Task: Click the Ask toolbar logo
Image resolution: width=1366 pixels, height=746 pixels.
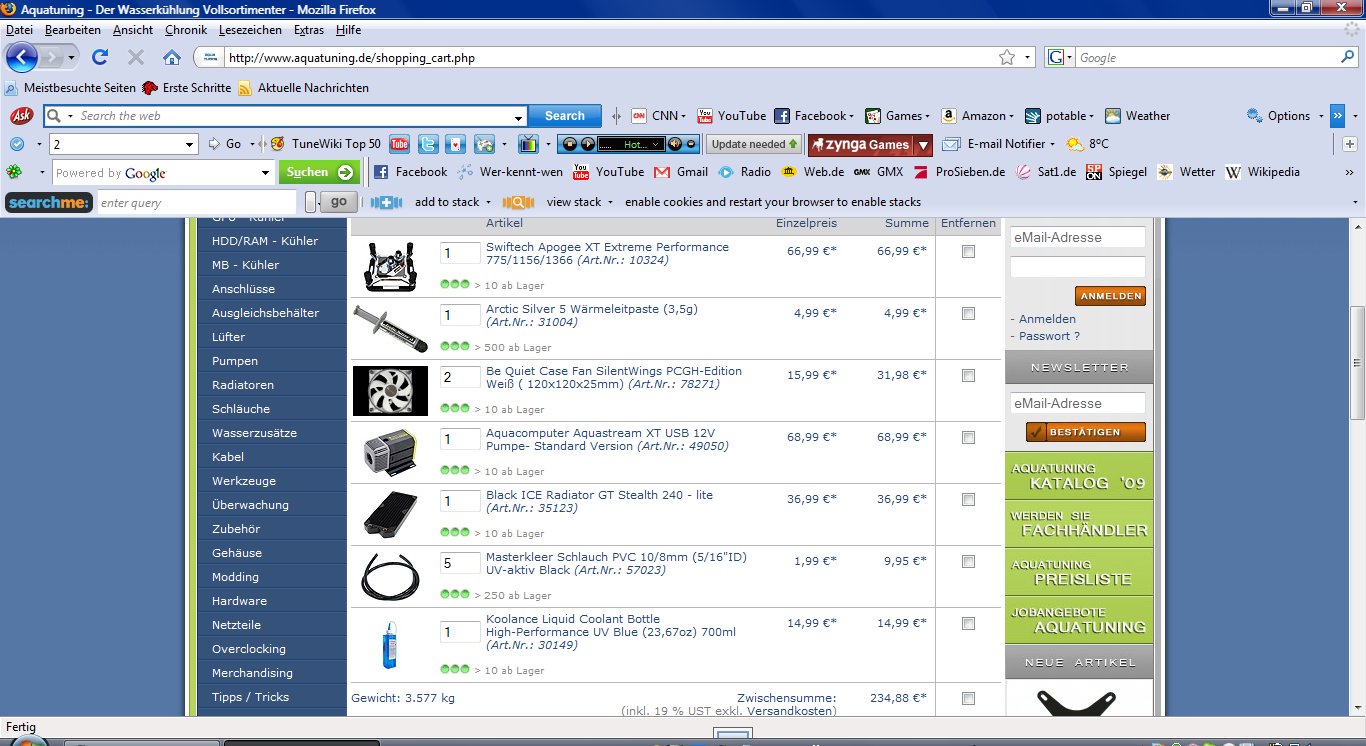Action: [x=21, y=116]
